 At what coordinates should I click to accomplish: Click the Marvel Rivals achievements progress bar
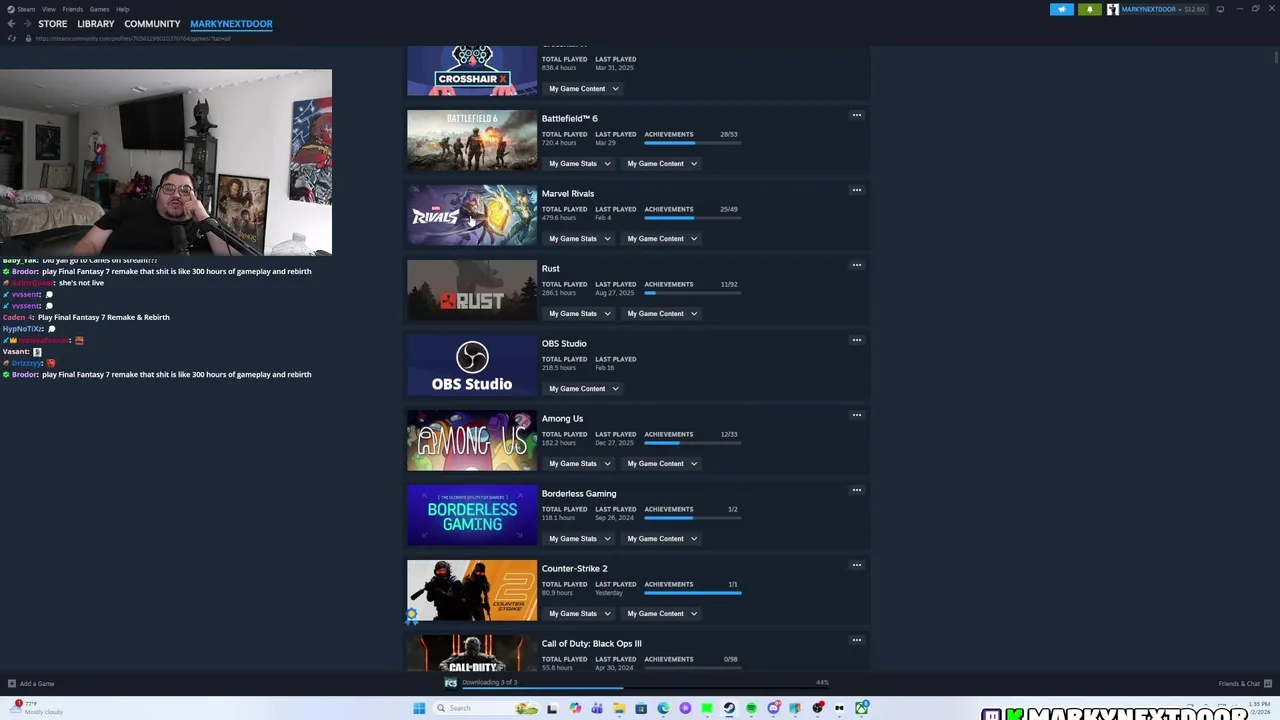click(693, 218)
